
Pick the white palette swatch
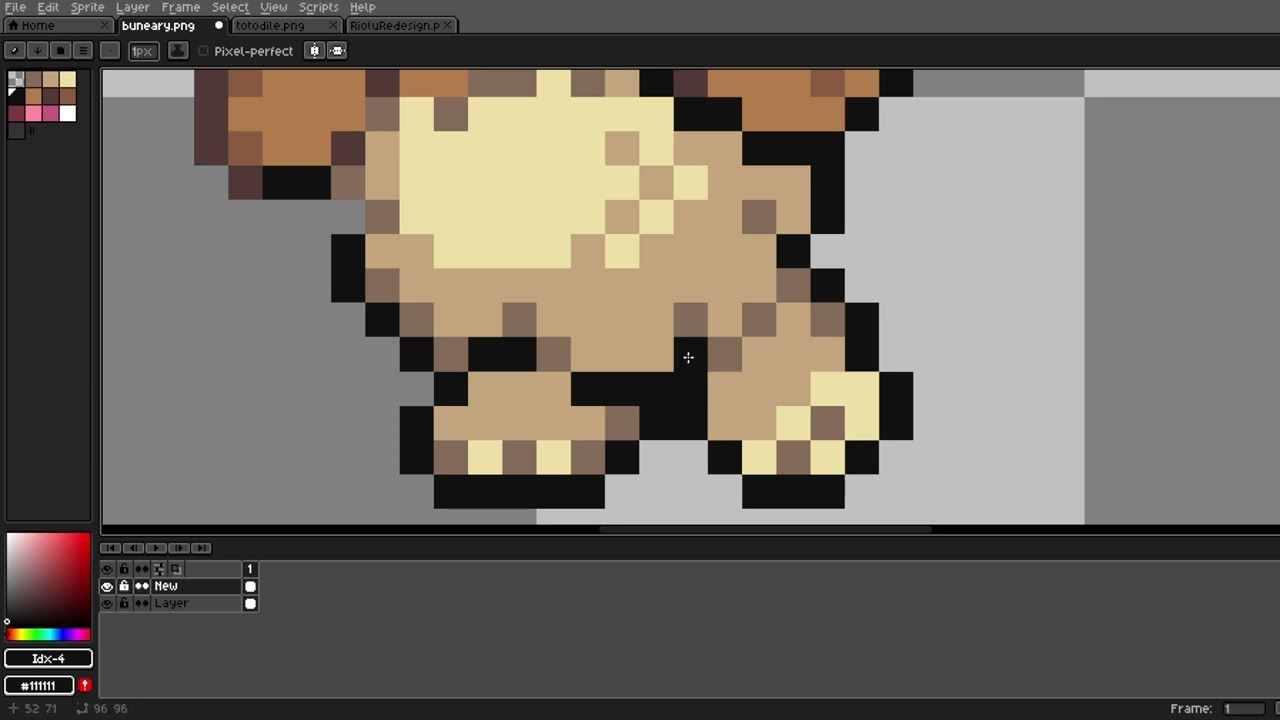pos(67,114)
